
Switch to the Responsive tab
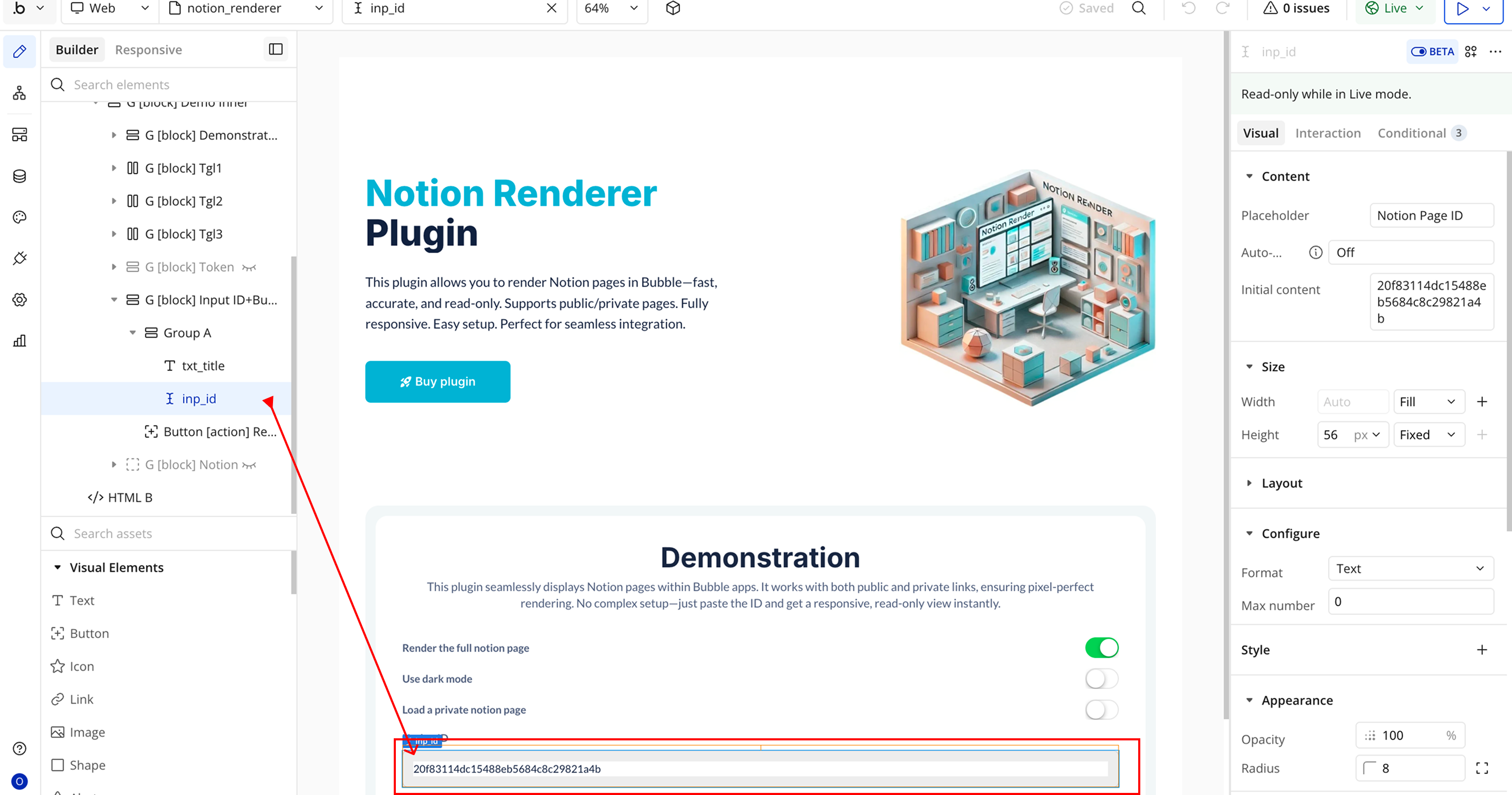(148, 50)
